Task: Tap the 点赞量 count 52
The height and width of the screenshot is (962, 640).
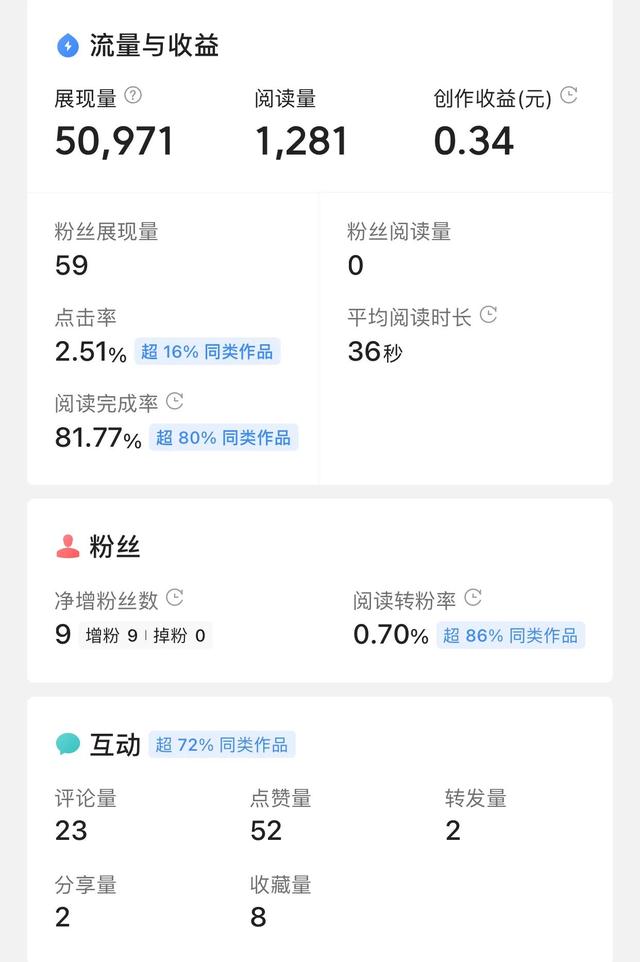Action: click(x=266, y=831)
